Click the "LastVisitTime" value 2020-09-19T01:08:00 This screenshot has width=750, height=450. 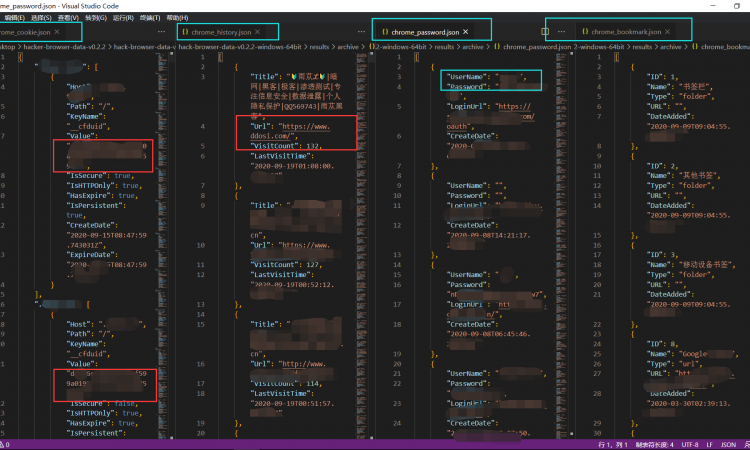(x=292, y=166)
